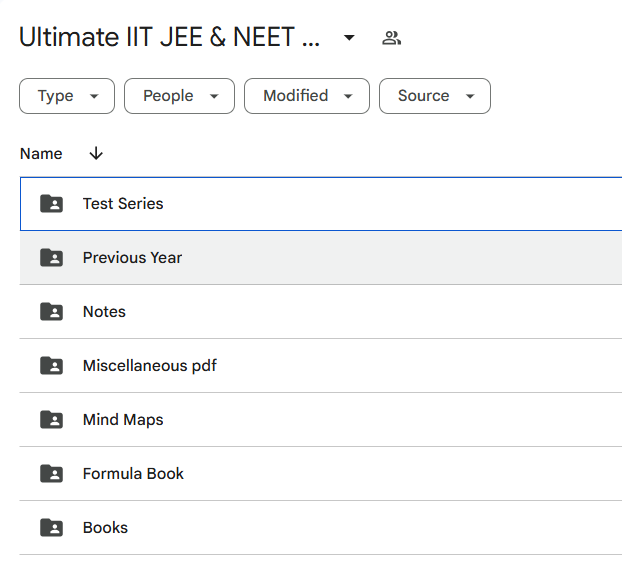This screenshot has height=580, width=622.
Task: Open the People filter dropdown
Action: point(179,96)
